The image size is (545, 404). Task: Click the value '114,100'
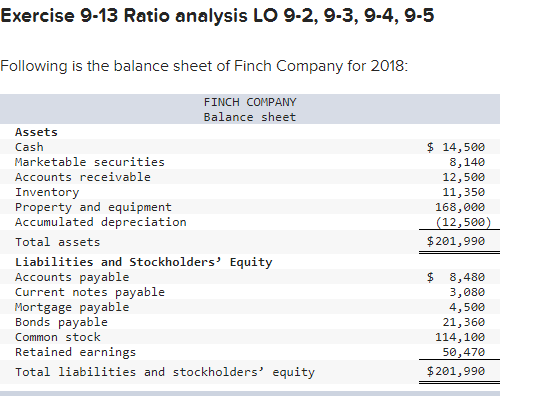[460, 337]
